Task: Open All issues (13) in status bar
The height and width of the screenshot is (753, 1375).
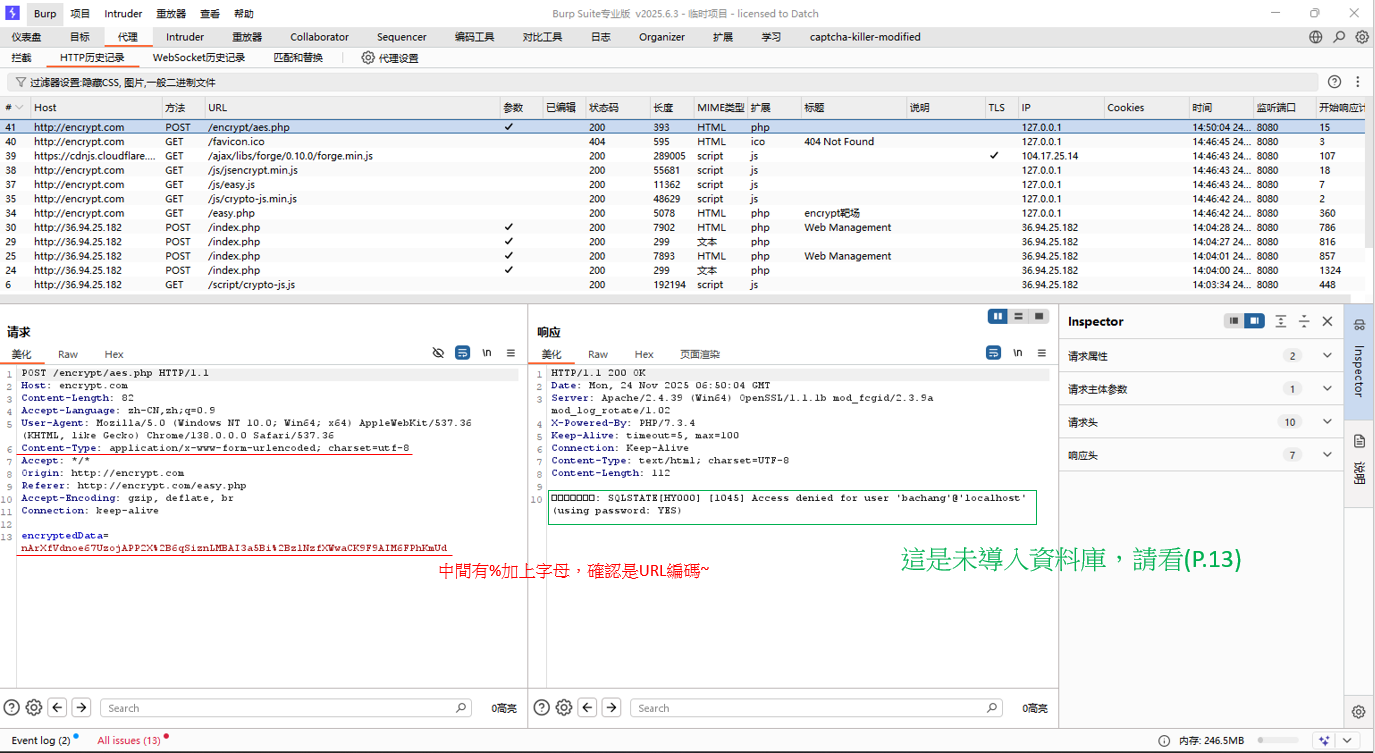Action: tap(129, 740)
